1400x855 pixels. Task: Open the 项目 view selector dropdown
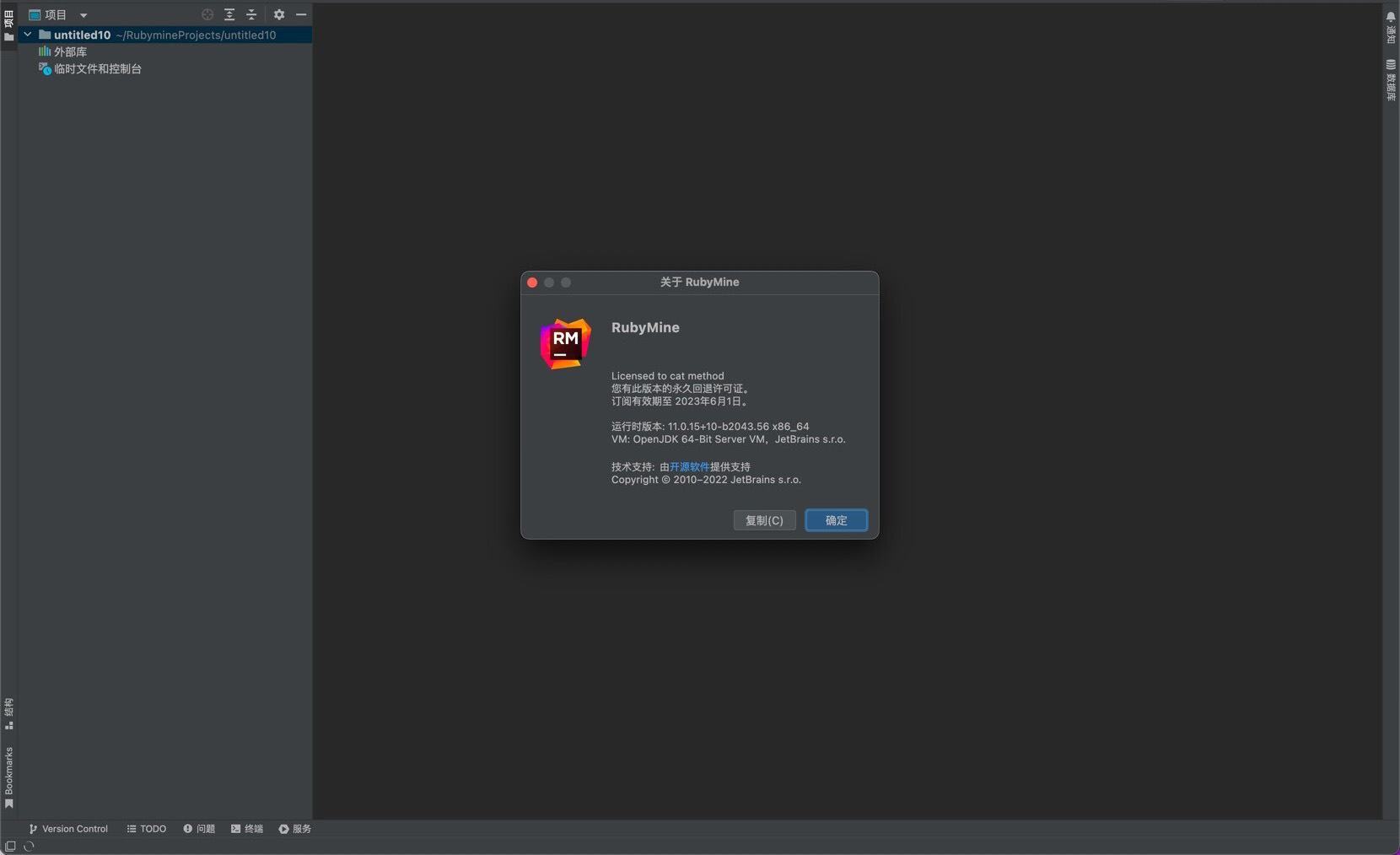[58, 14]
